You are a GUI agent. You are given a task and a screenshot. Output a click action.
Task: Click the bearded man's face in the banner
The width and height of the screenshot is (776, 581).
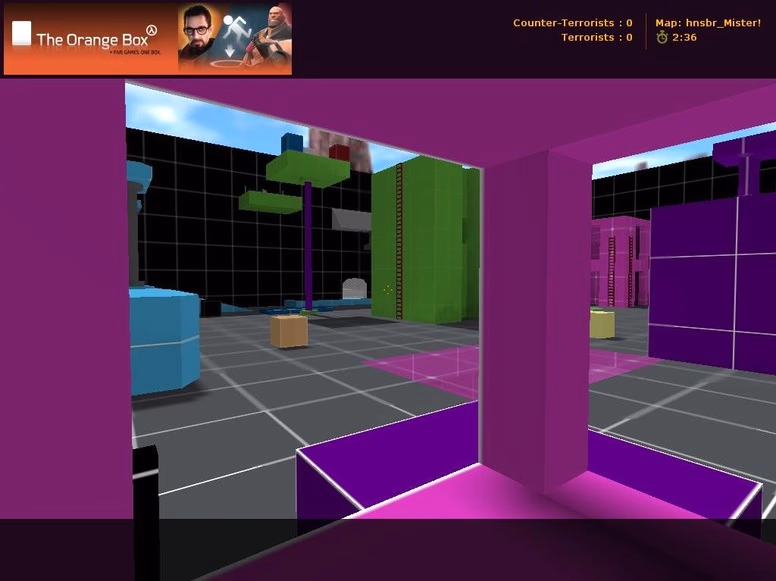tap(196, 31)
